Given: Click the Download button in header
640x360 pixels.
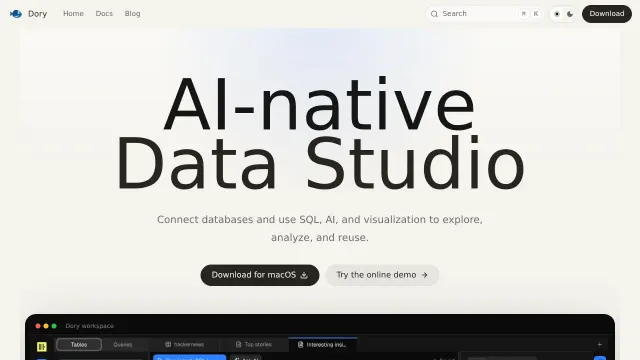Looking at the screenshot, I should tap(607, 14).
